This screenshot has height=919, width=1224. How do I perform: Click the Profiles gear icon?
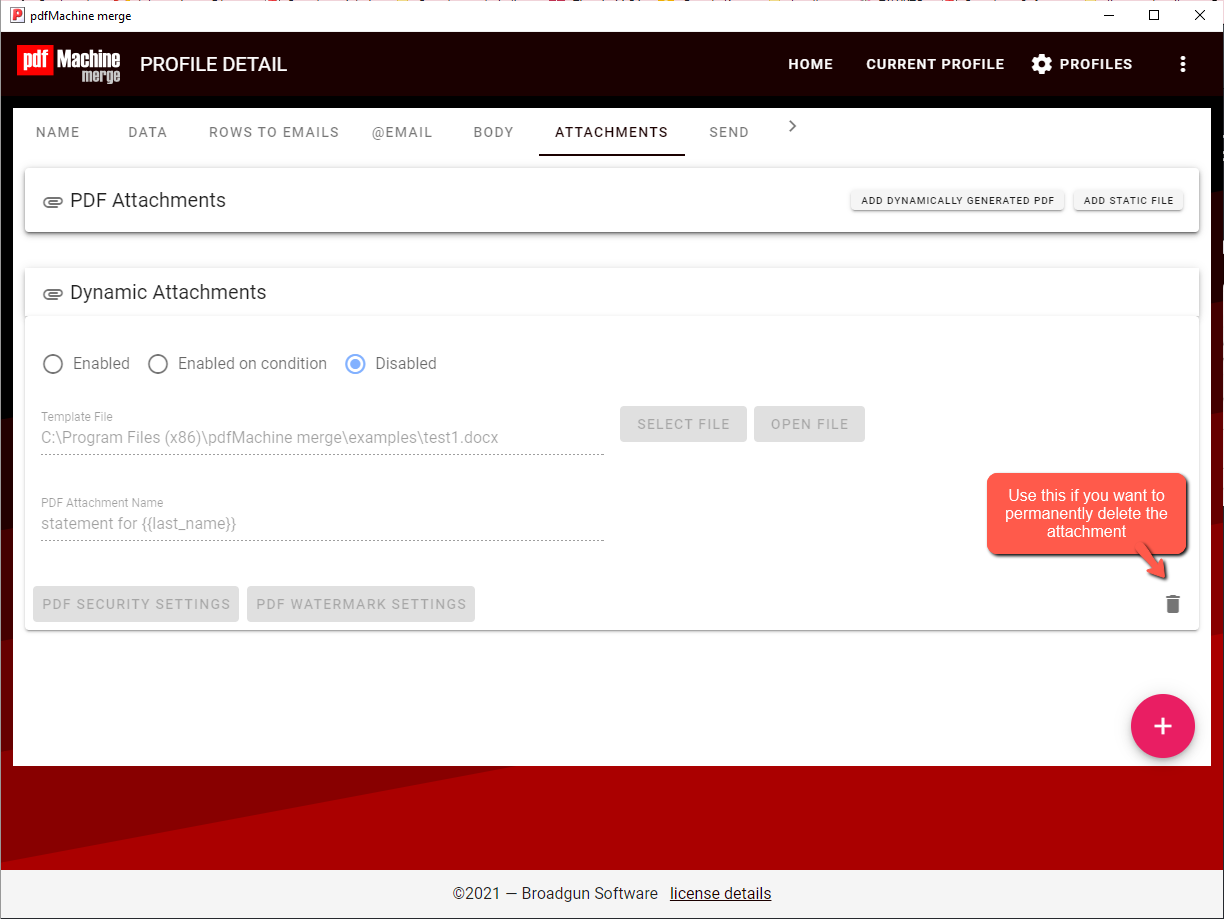1042,64
